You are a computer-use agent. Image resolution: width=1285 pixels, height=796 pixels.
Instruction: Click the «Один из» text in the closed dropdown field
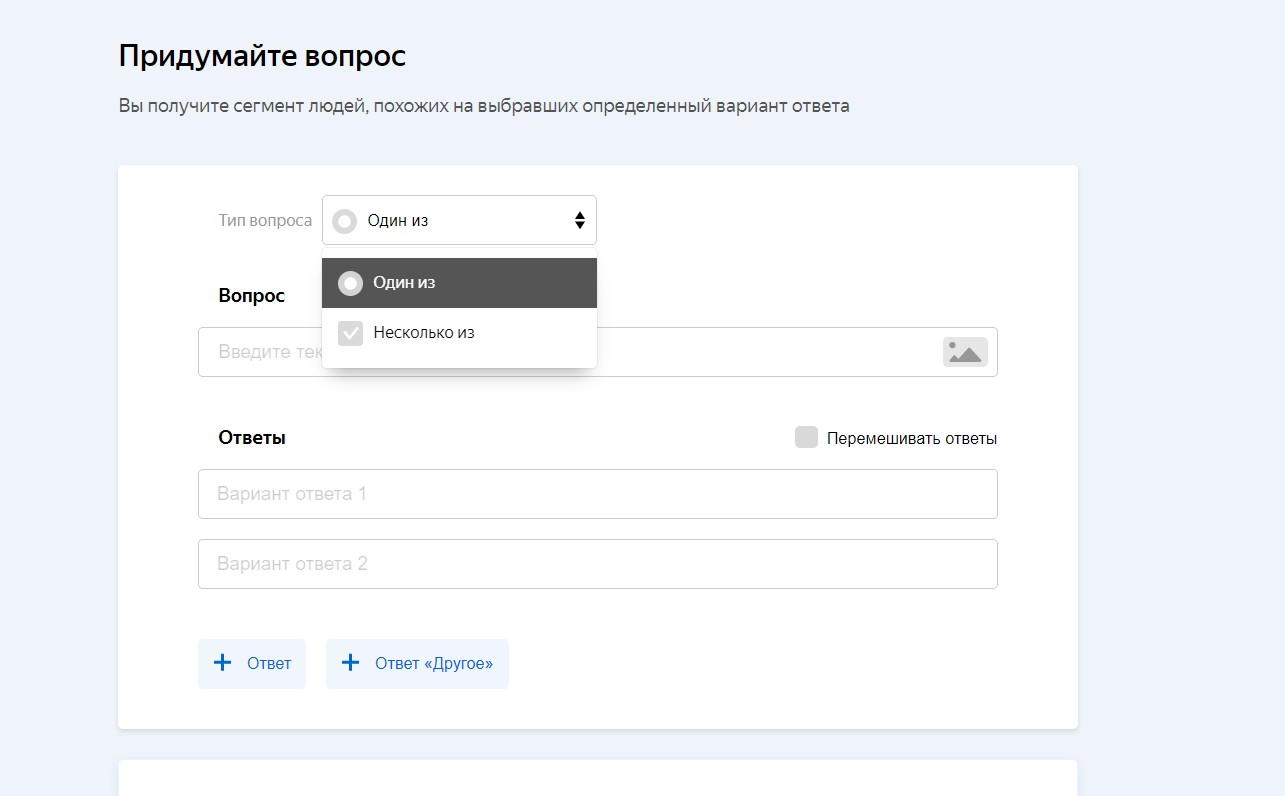[398, 221]
